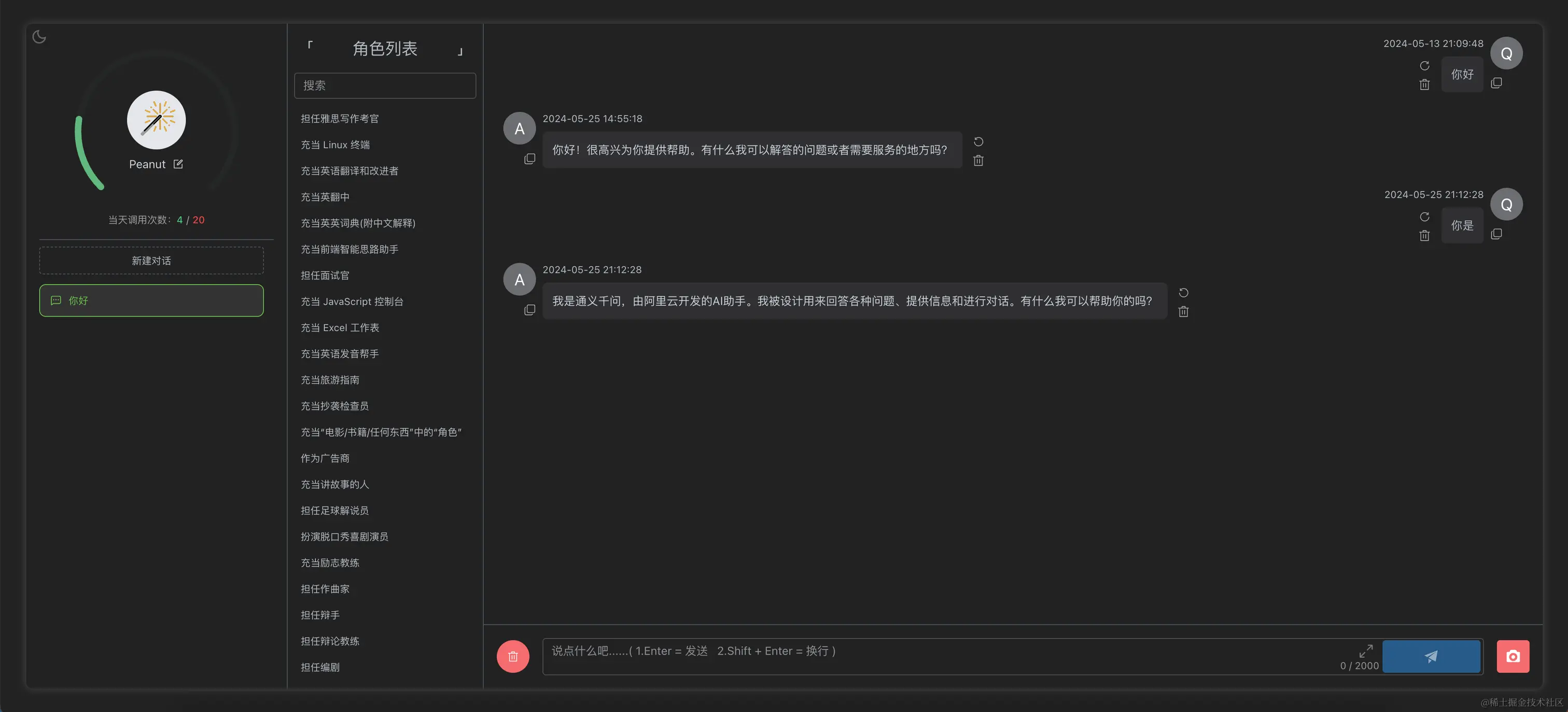Select the 担任面试官 role

tap(325, 276)
